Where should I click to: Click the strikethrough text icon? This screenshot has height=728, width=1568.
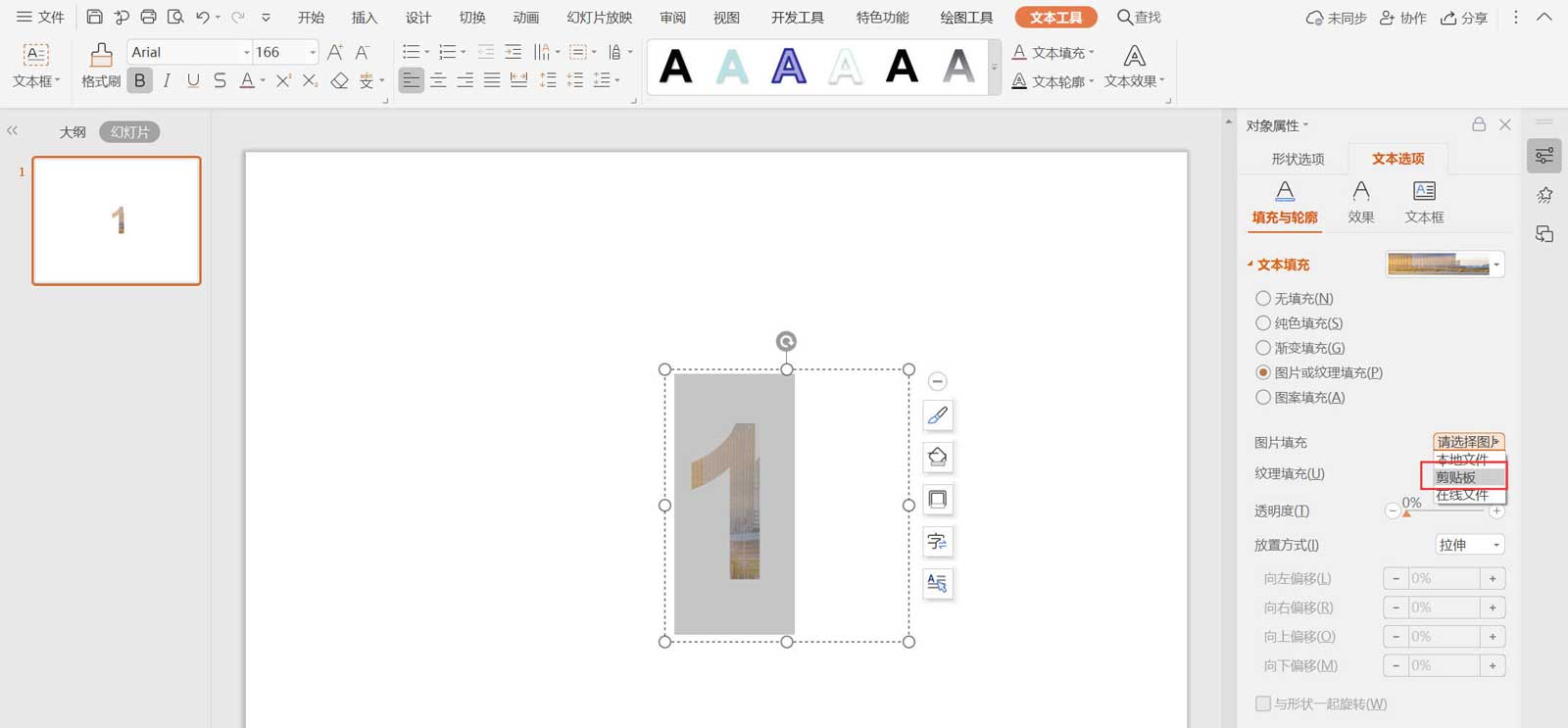(220, 80)
